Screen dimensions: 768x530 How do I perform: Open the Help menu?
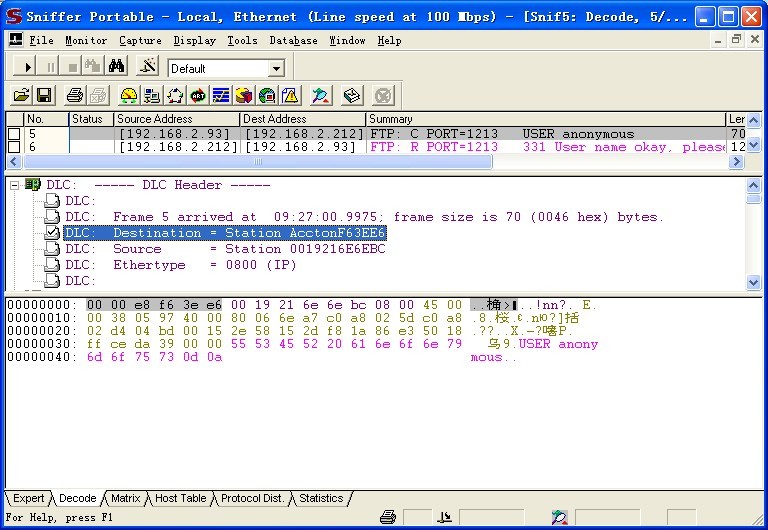coord(389,41)
